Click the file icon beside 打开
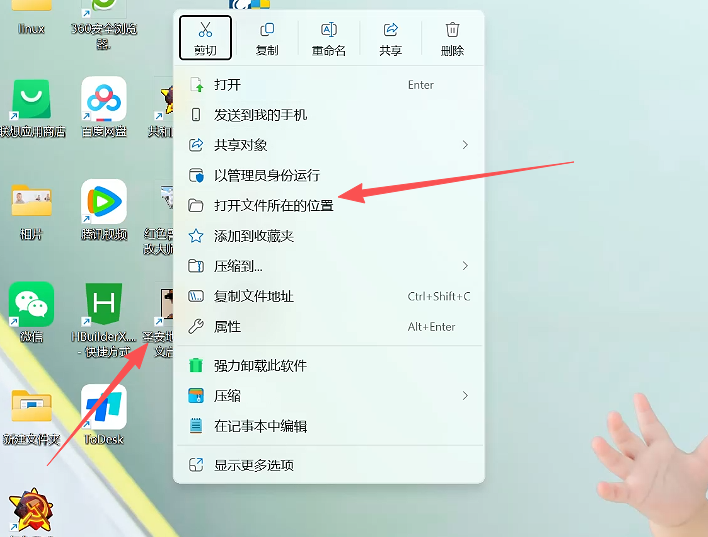This screenshot has width=708, height=537. (x=197, y=85)
